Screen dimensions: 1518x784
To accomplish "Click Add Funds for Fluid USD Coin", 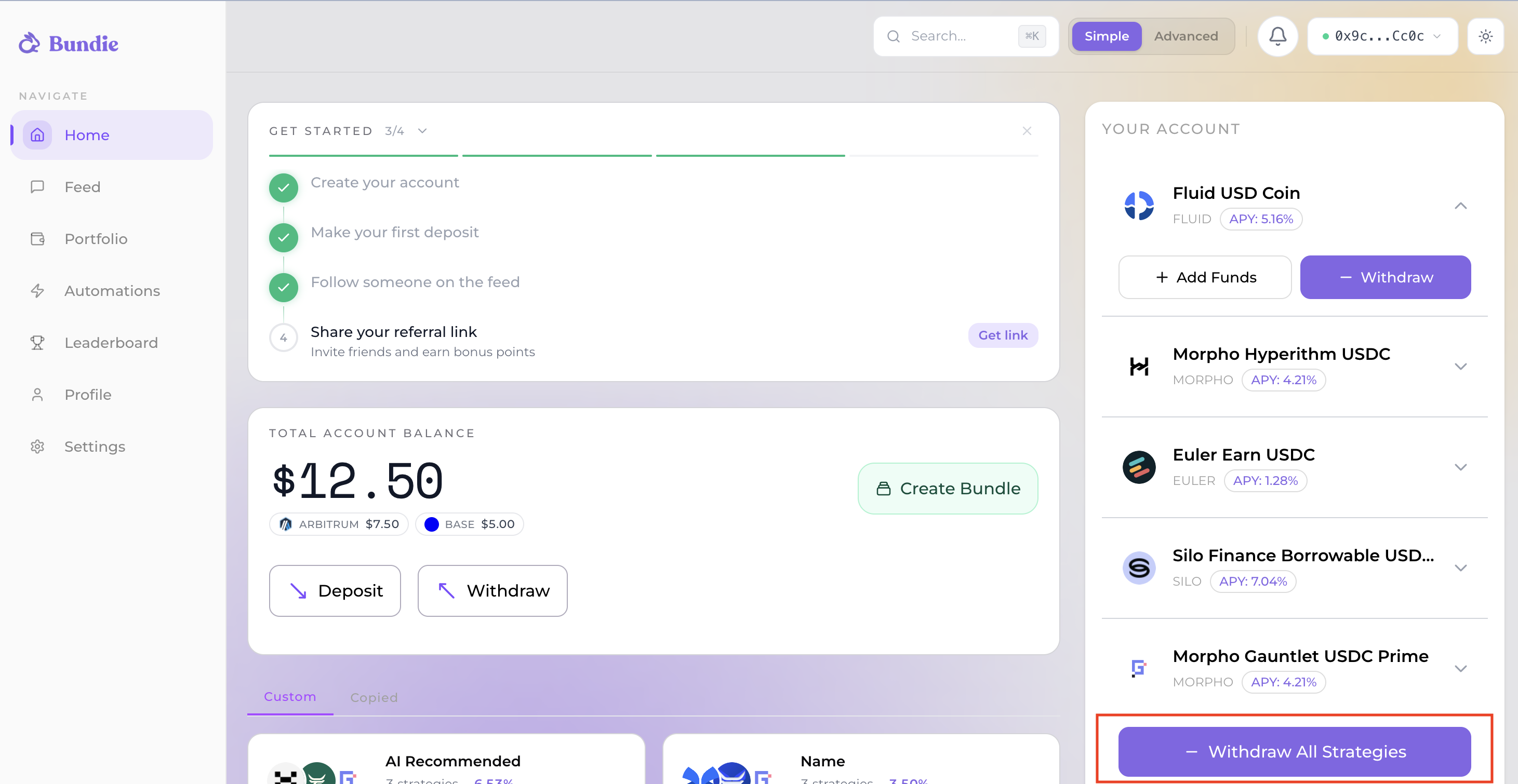I will coord(1205,277).
